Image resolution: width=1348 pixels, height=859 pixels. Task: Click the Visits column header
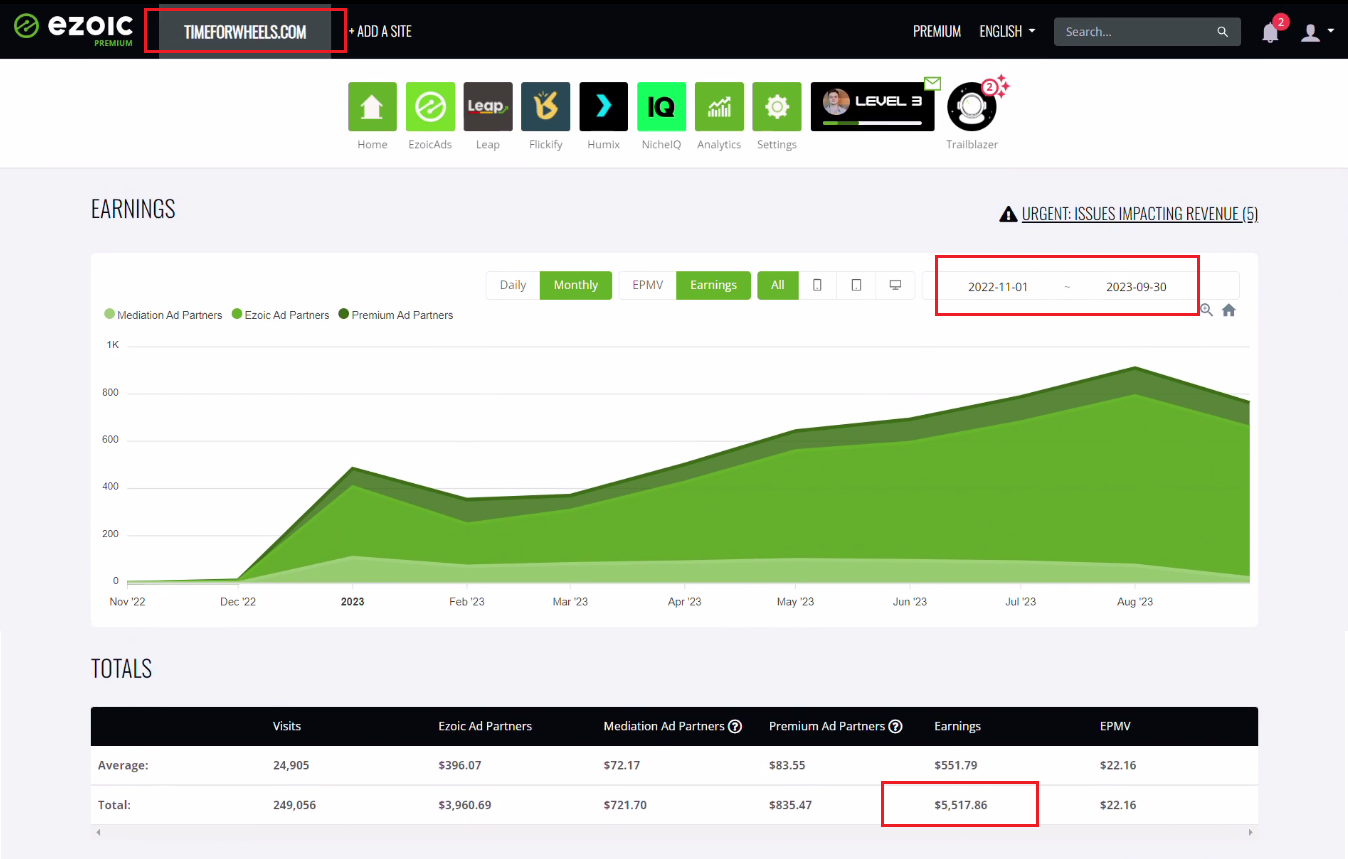287,726
